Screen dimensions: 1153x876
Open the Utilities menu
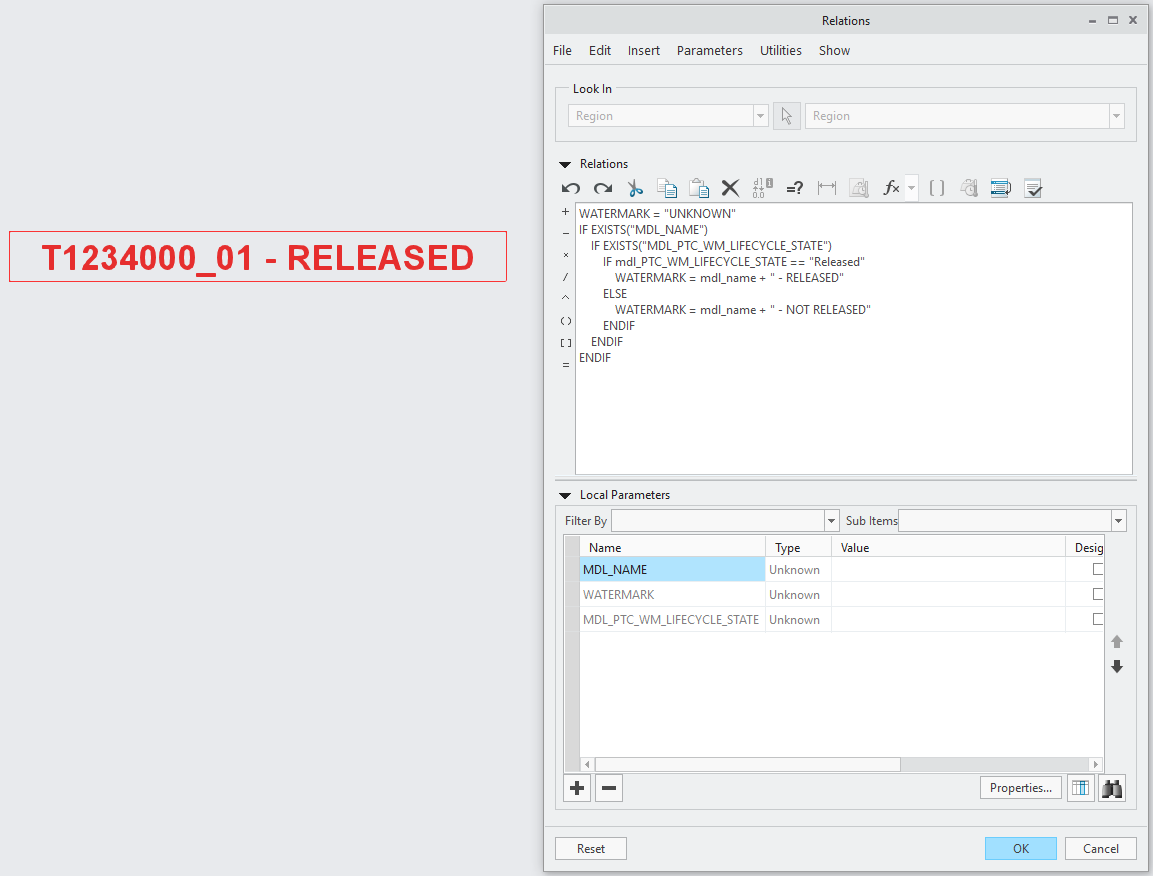(x=780, y=51)
